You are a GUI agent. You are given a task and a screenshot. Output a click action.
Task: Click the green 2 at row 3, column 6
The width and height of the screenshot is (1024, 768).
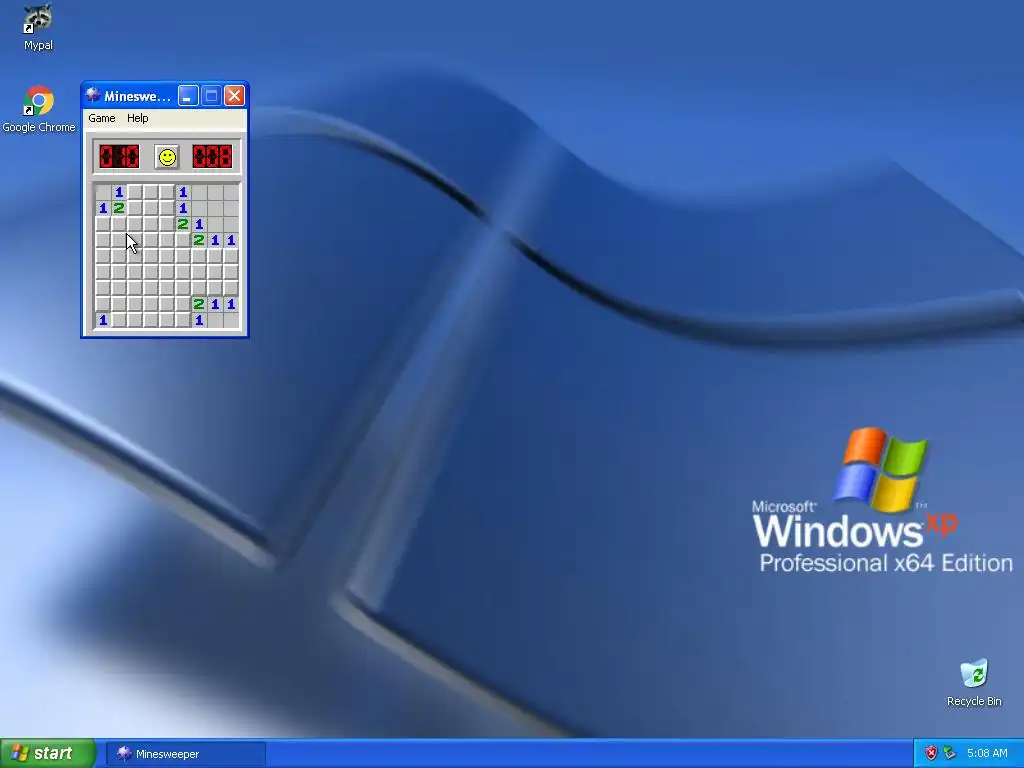click(x=183, y=224)
